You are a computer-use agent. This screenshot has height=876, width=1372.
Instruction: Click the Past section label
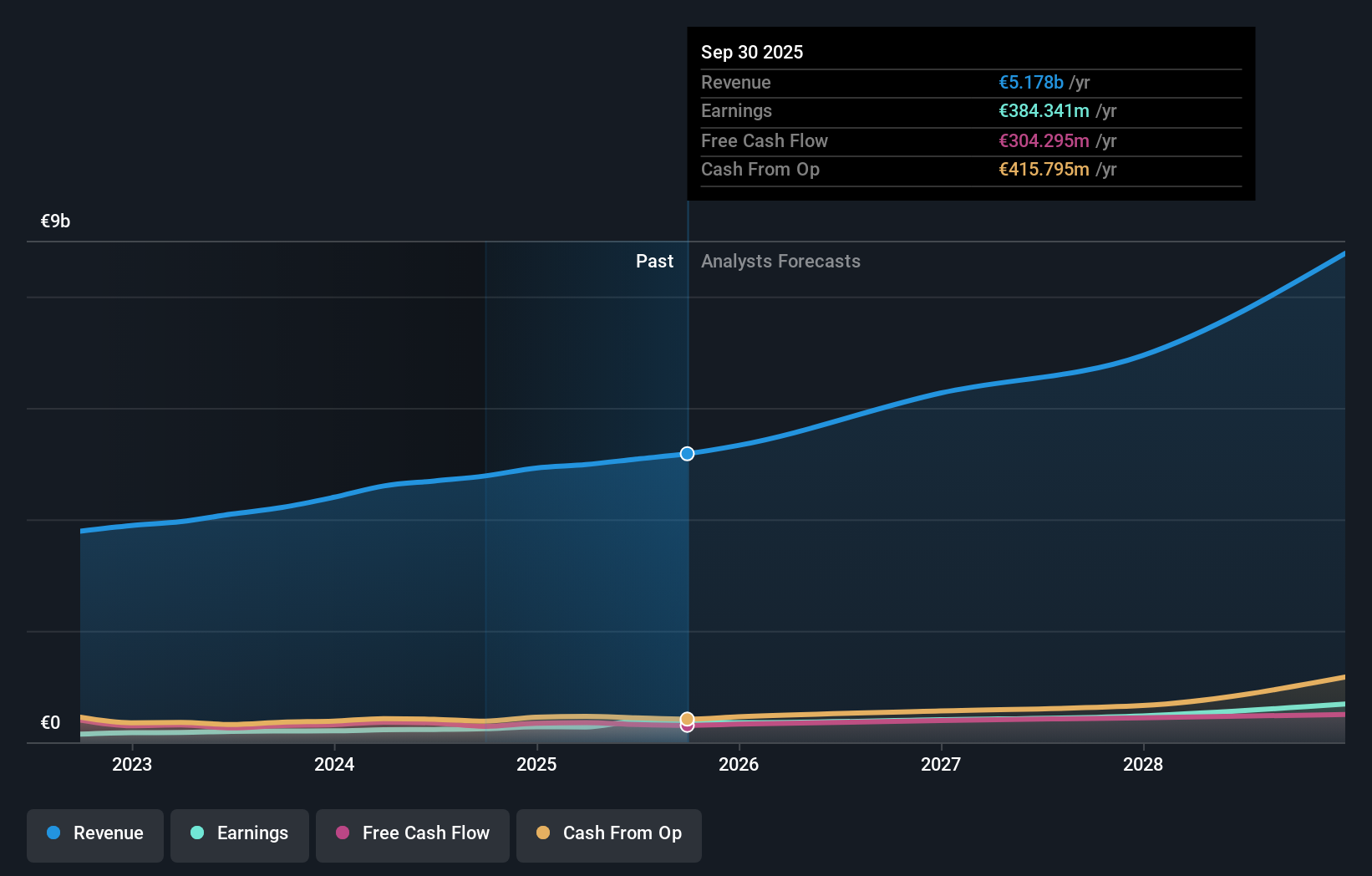pyautogui.click(x=654, y=262)
